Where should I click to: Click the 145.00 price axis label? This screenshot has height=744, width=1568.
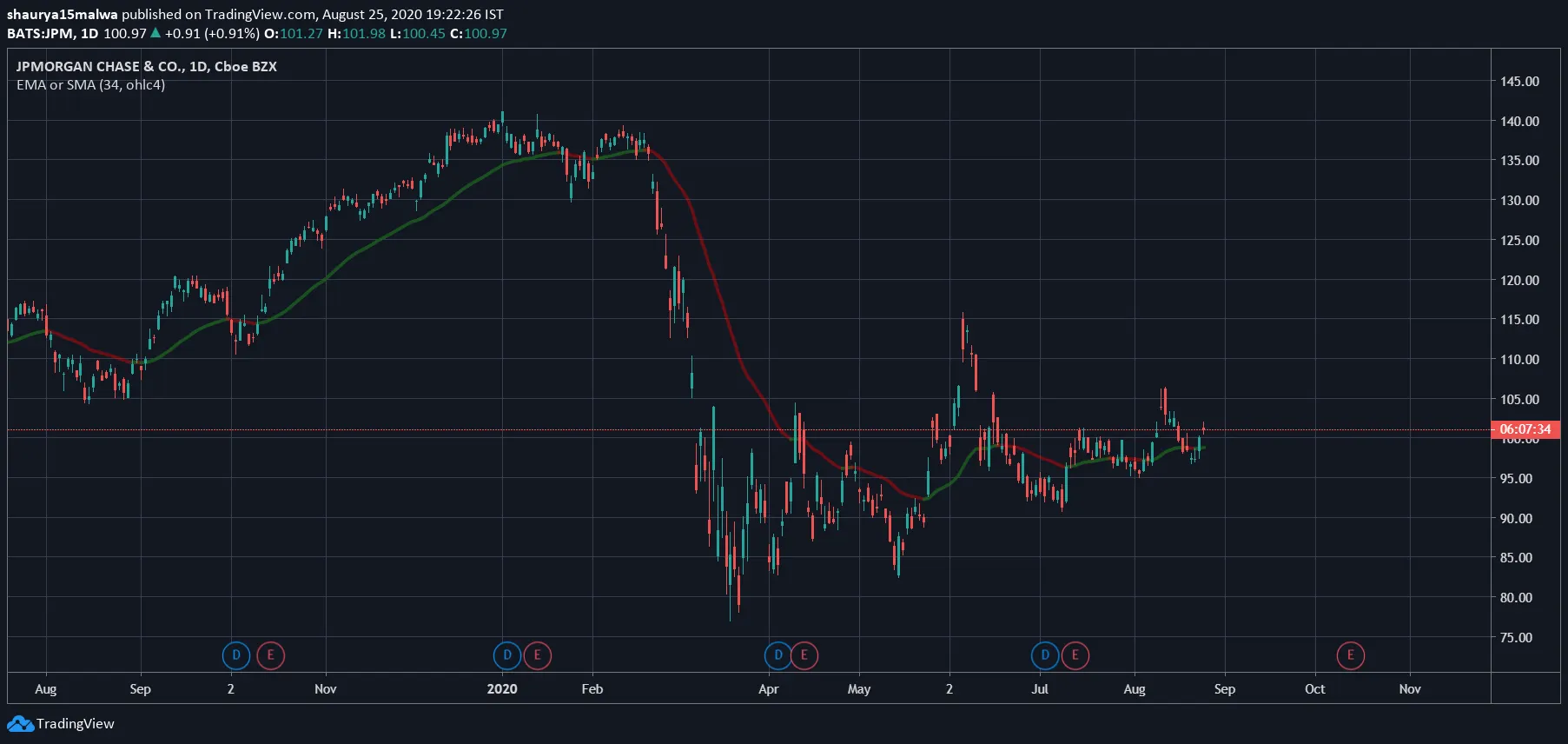click(x=1519, y=81)
